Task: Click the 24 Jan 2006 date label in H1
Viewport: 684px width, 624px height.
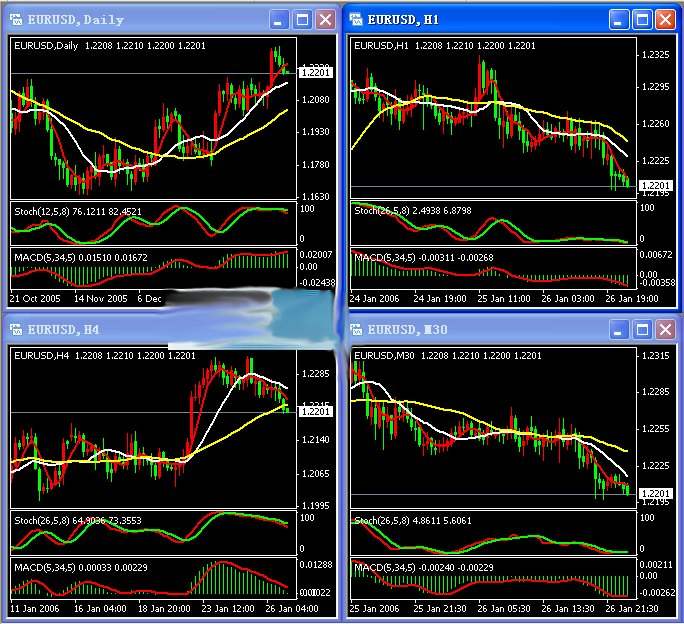Action: pyautogui.click(x=374, y=298)
